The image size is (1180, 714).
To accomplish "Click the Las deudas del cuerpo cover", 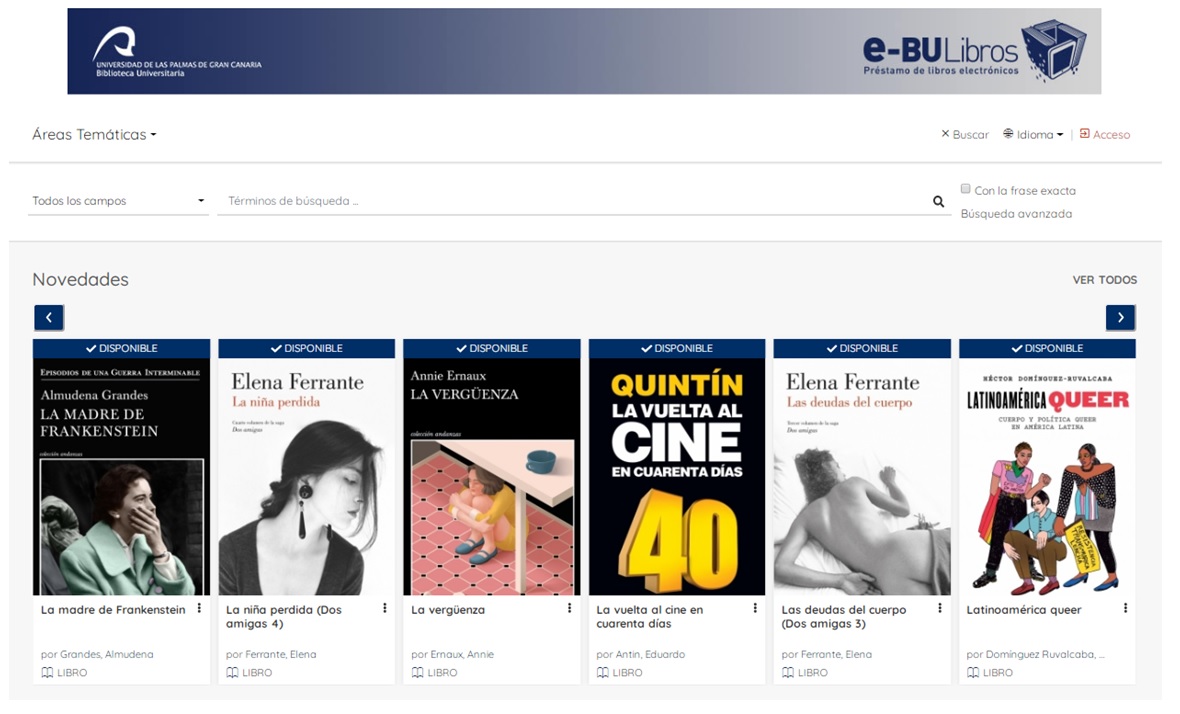I will (x=862, y=476).
